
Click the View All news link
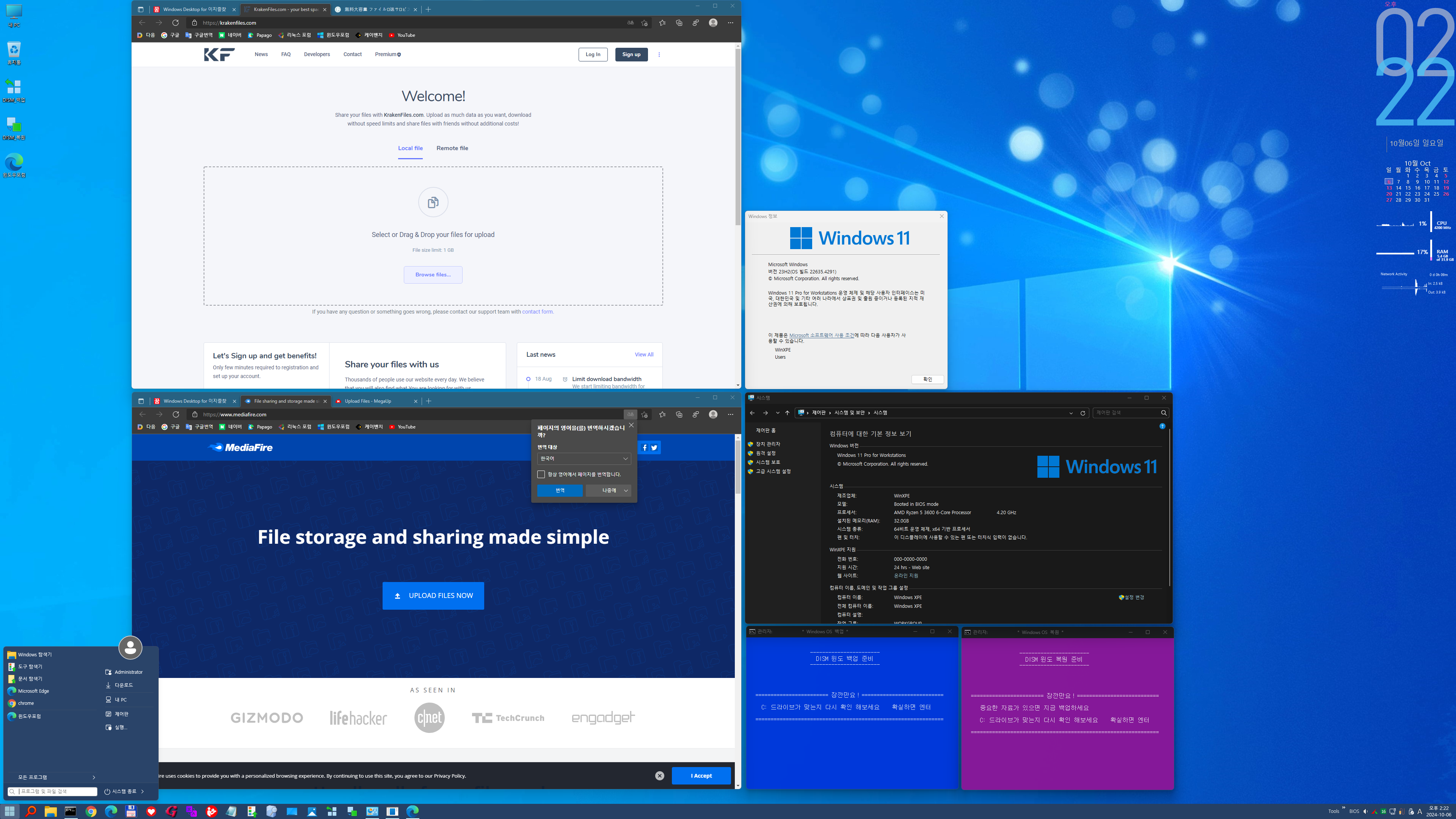click(x=644, y=355)
